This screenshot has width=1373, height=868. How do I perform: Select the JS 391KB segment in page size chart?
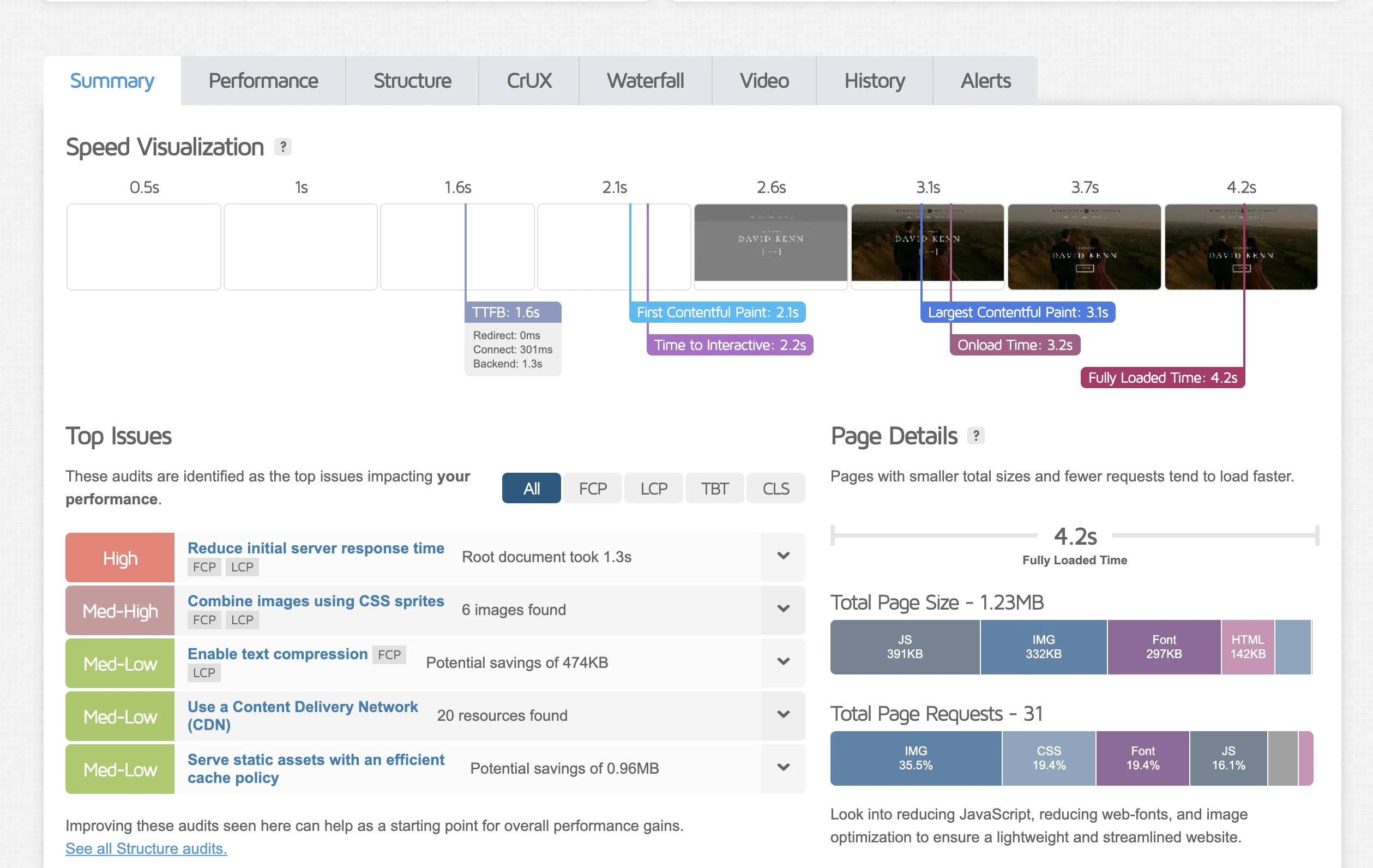(x=904, y=647)
